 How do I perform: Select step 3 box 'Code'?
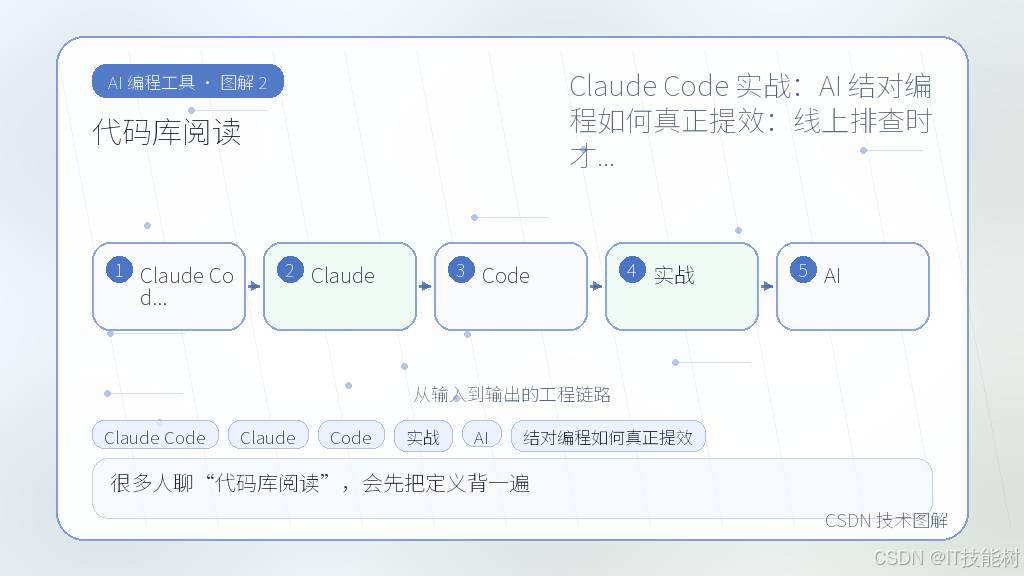[511, 287]
